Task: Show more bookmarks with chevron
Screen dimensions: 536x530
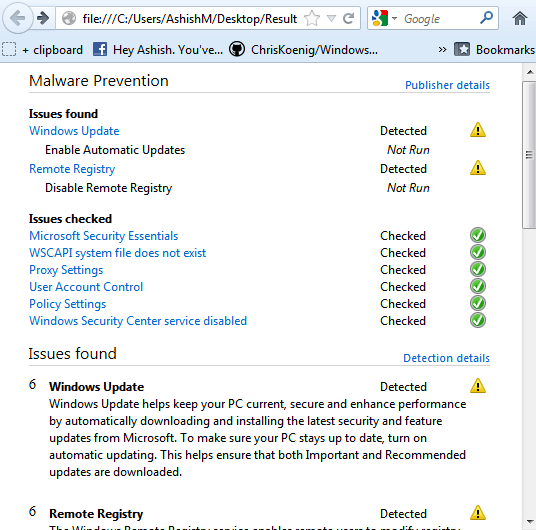Action: tap(442, 50)
